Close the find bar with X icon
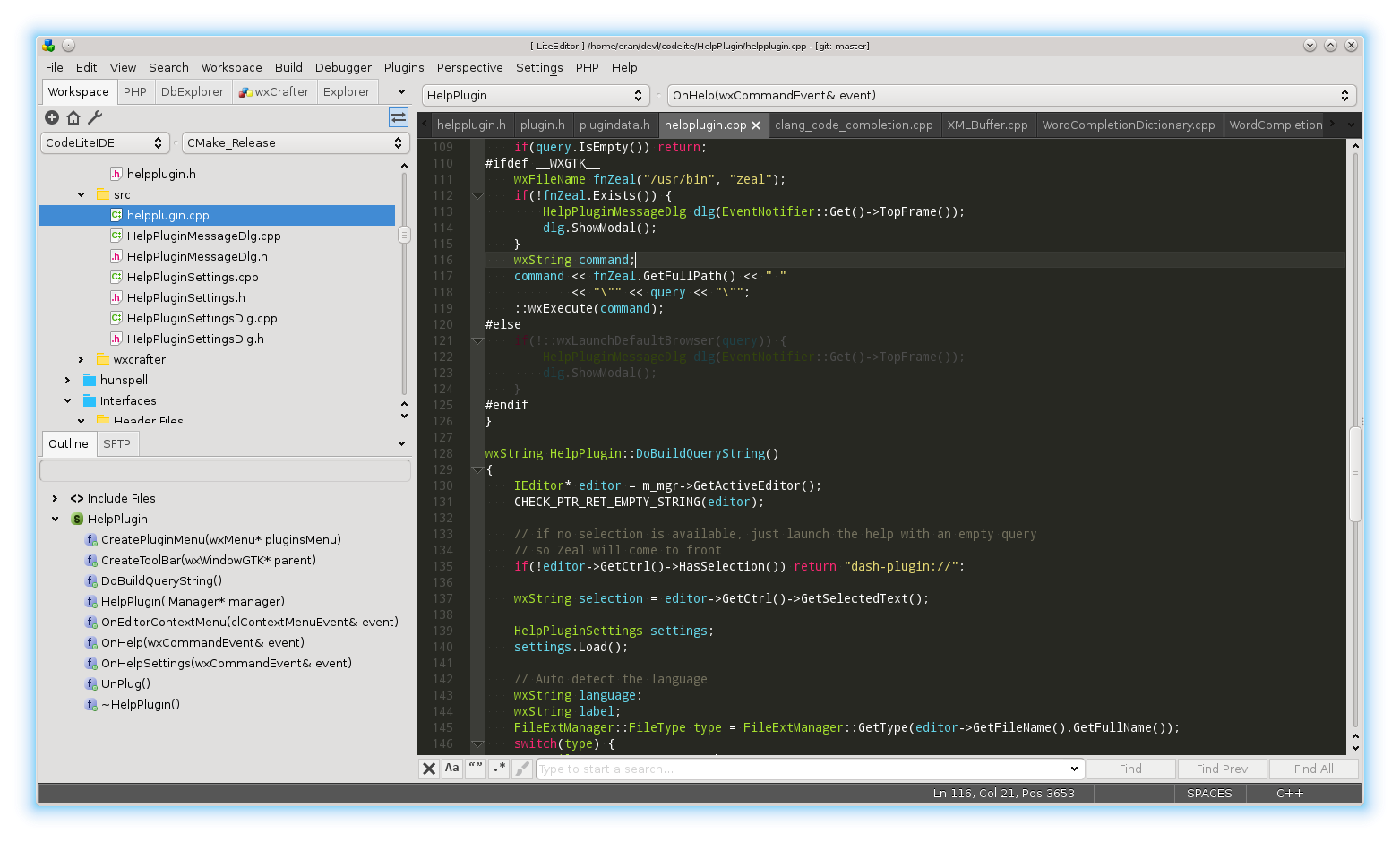The image size is (1400, 842). click(x=429, y=769)
